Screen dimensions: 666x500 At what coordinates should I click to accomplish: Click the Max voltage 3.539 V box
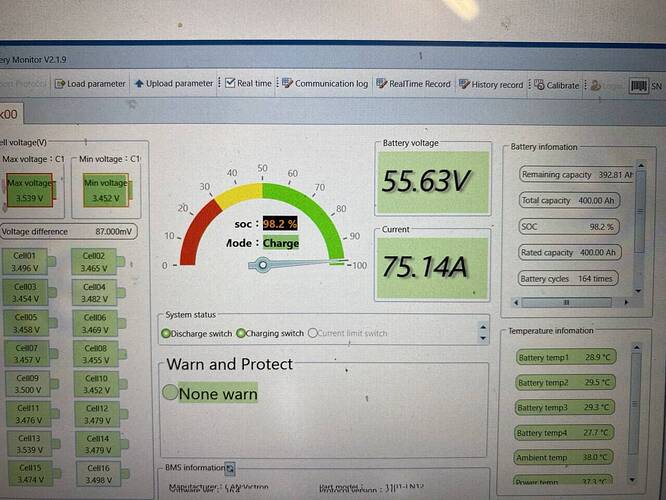point(30,190)
